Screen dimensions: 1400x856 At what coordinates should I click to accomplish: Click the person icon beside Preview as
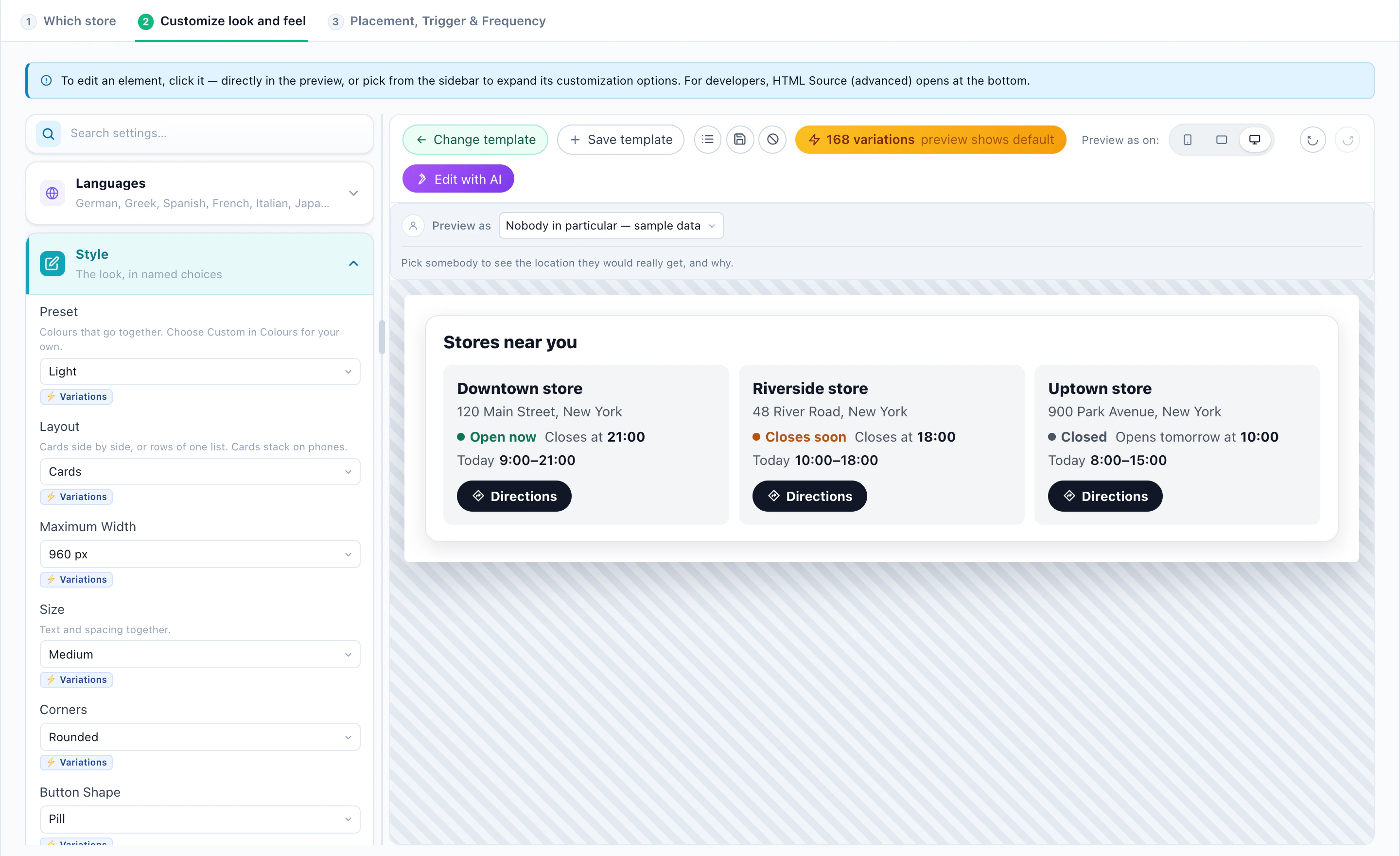(x=413, y=226)
